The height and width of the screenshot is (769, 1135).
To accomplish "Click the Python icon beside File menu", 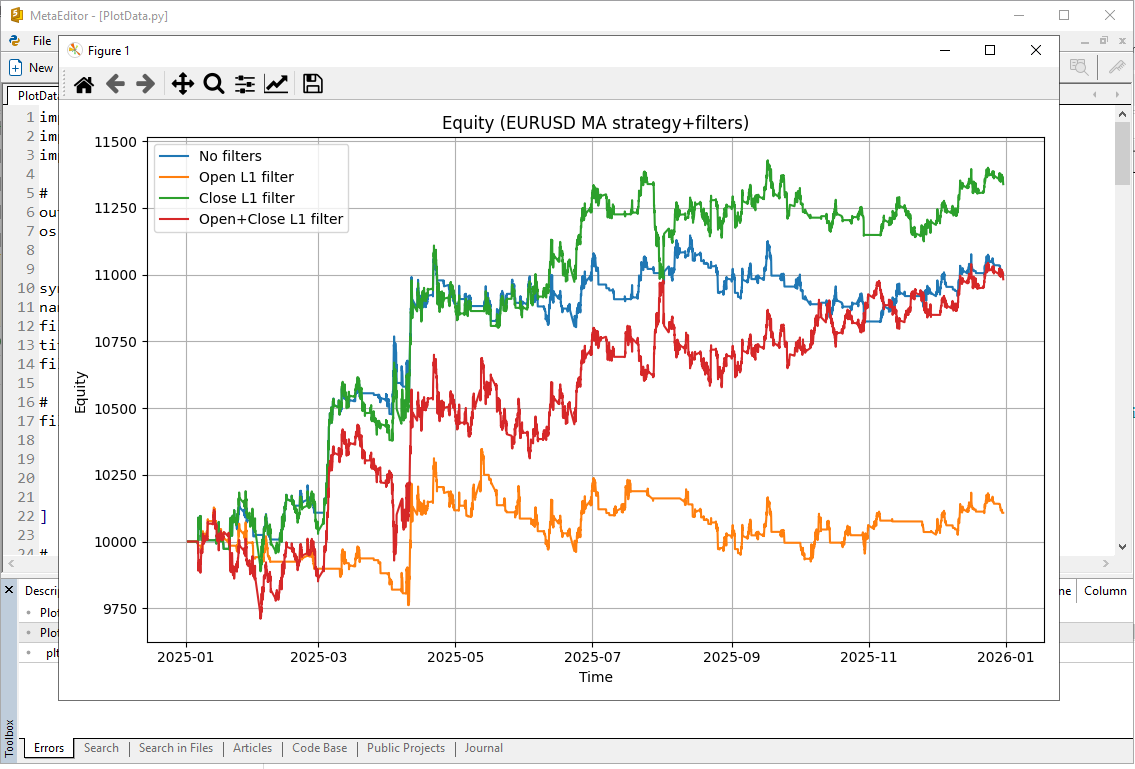I will click(x=14, y=41).
